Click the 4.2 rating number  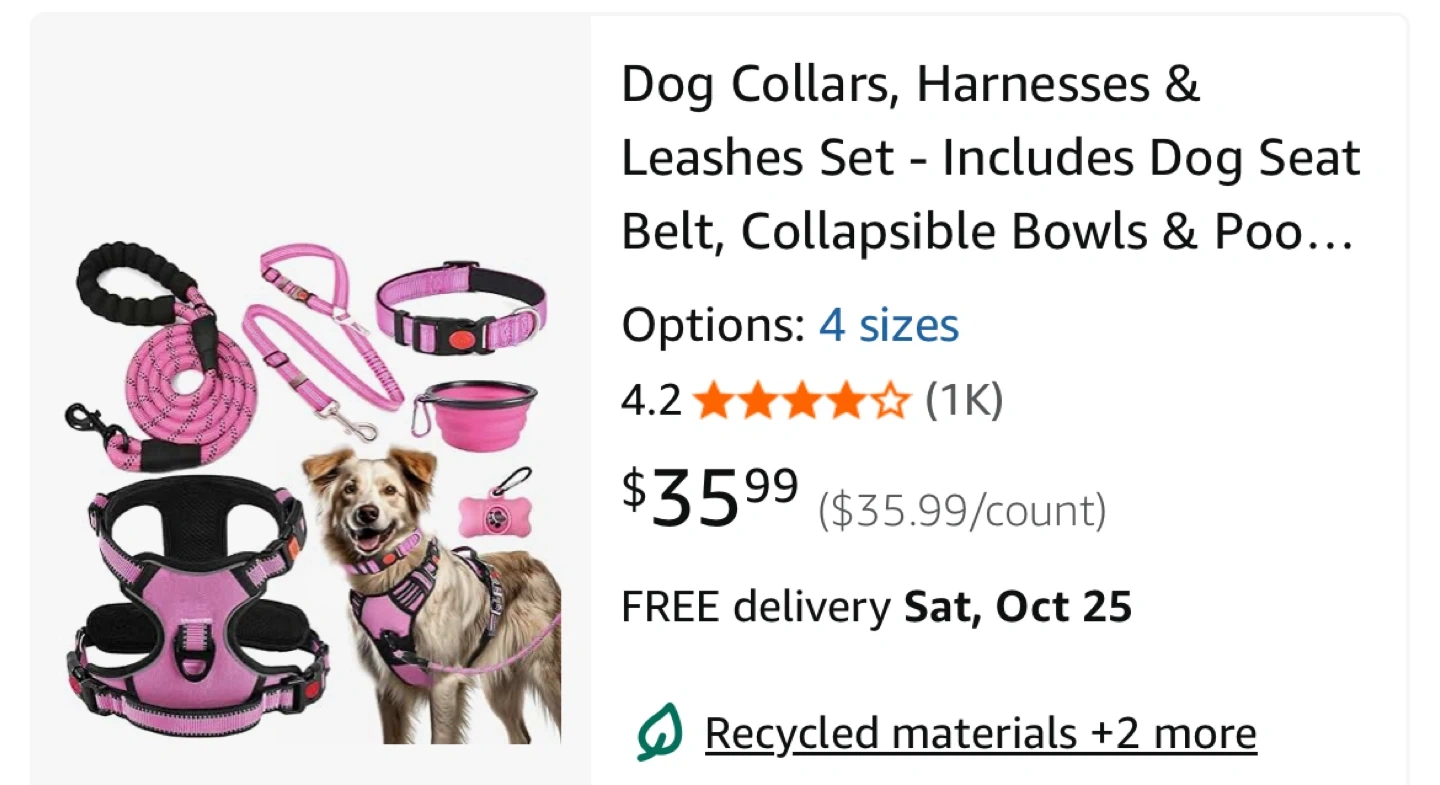651,402
